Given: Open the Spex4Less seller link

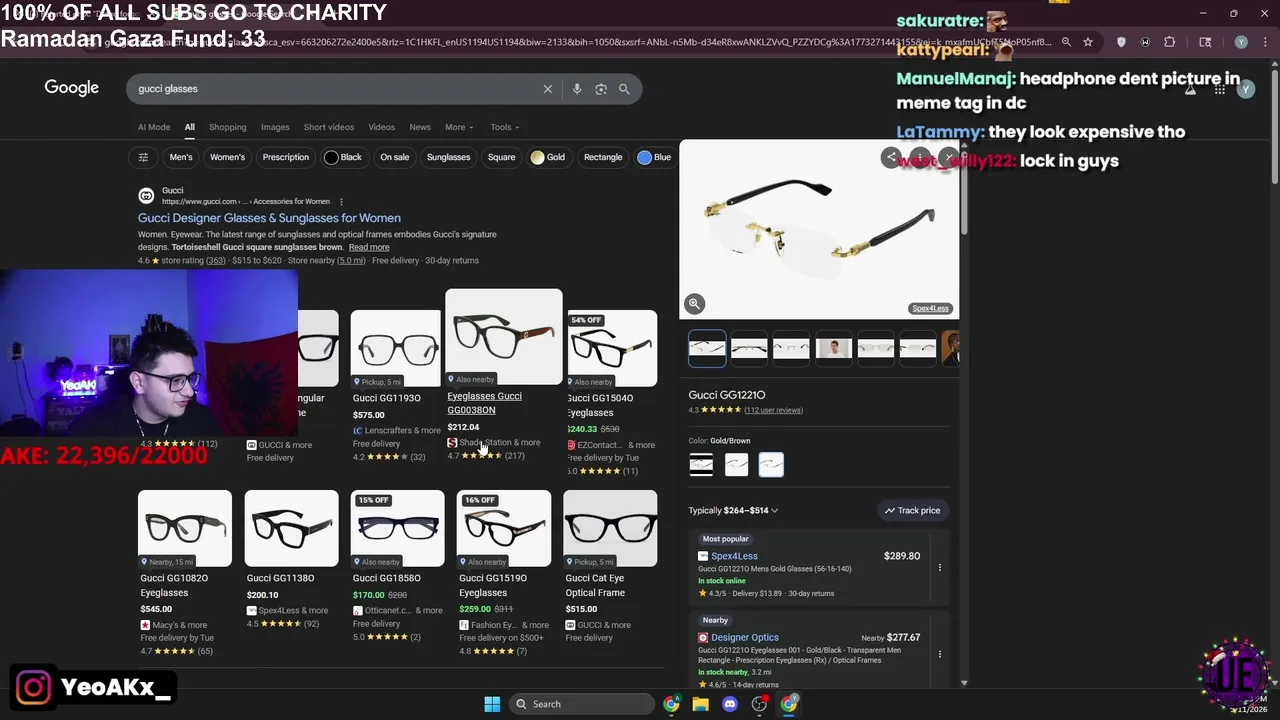Looking at the screenshot, I should pos(734,556).
